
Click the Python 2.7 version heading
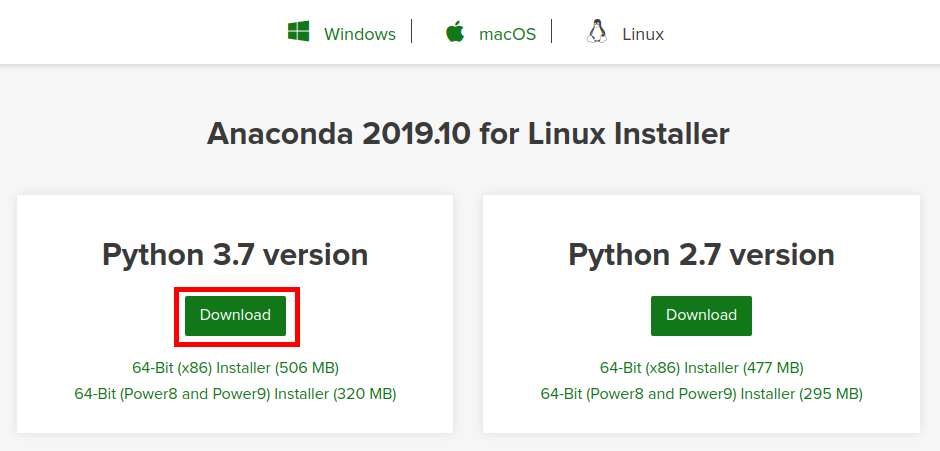point(701,255)
